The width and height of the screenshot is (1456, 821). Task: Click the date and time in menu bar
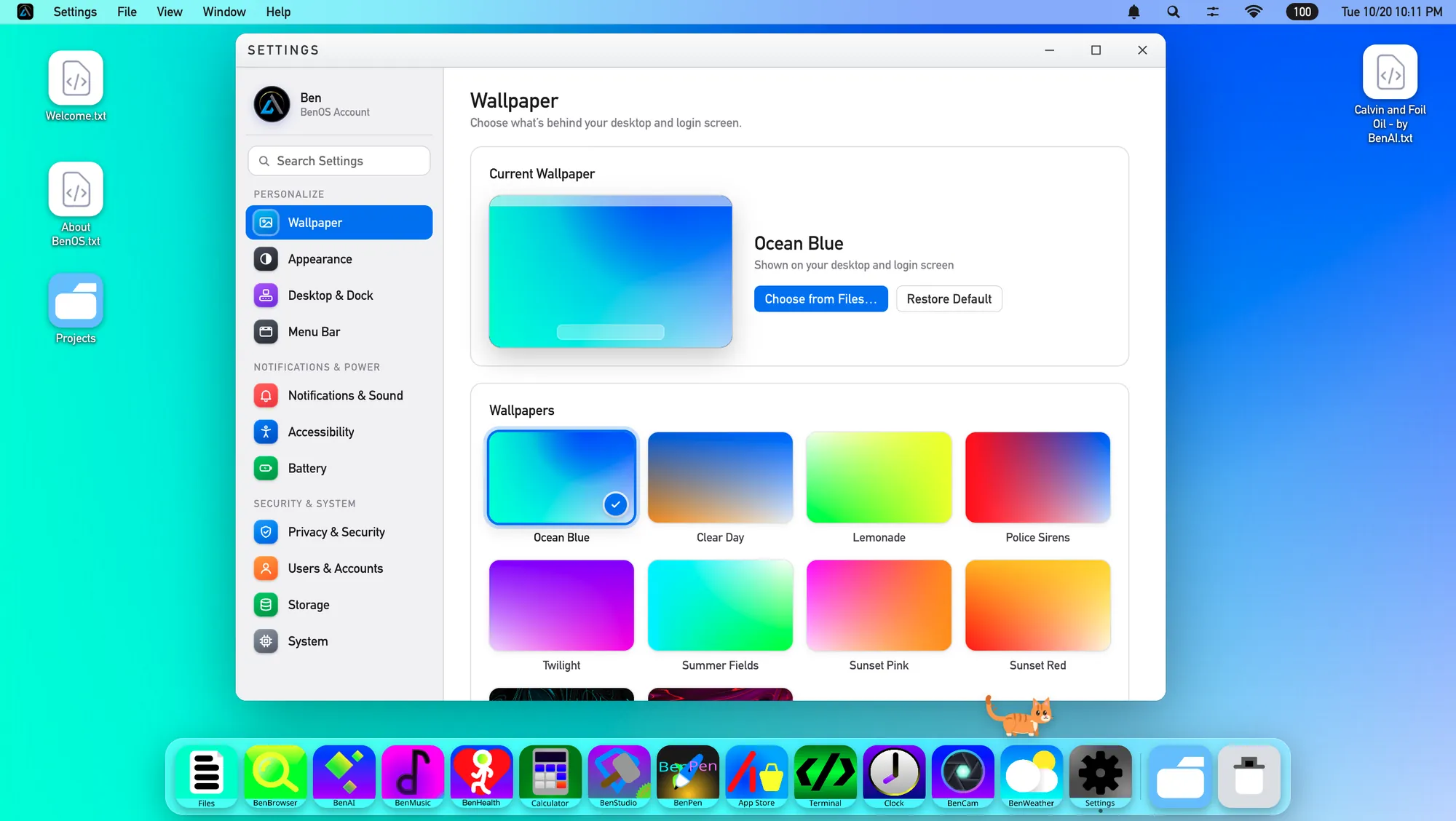(x=1391, y=12)
